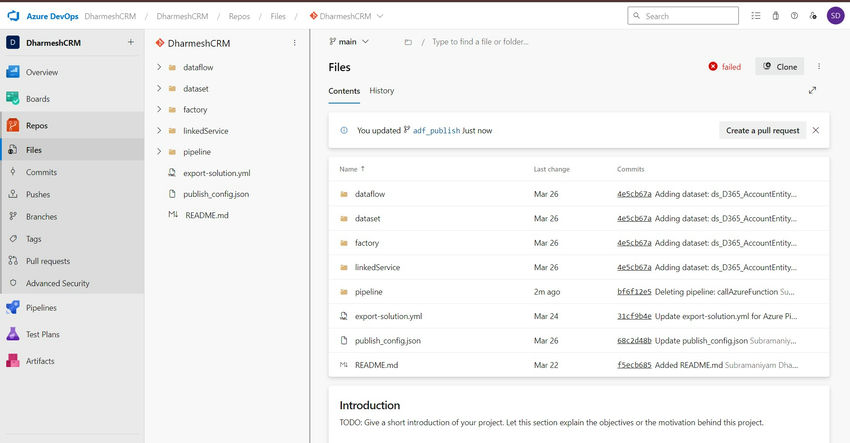Expand the Files view to full screen
850x443 pixels.
(812, 91)
